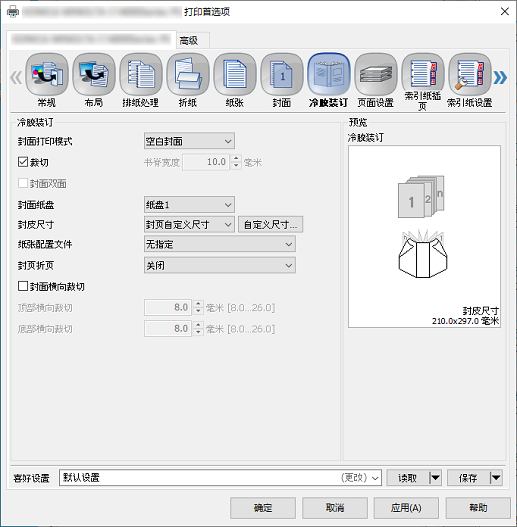Select the 封面 cover icon
Screen dimensions: 517x527
tap(282, 80)
